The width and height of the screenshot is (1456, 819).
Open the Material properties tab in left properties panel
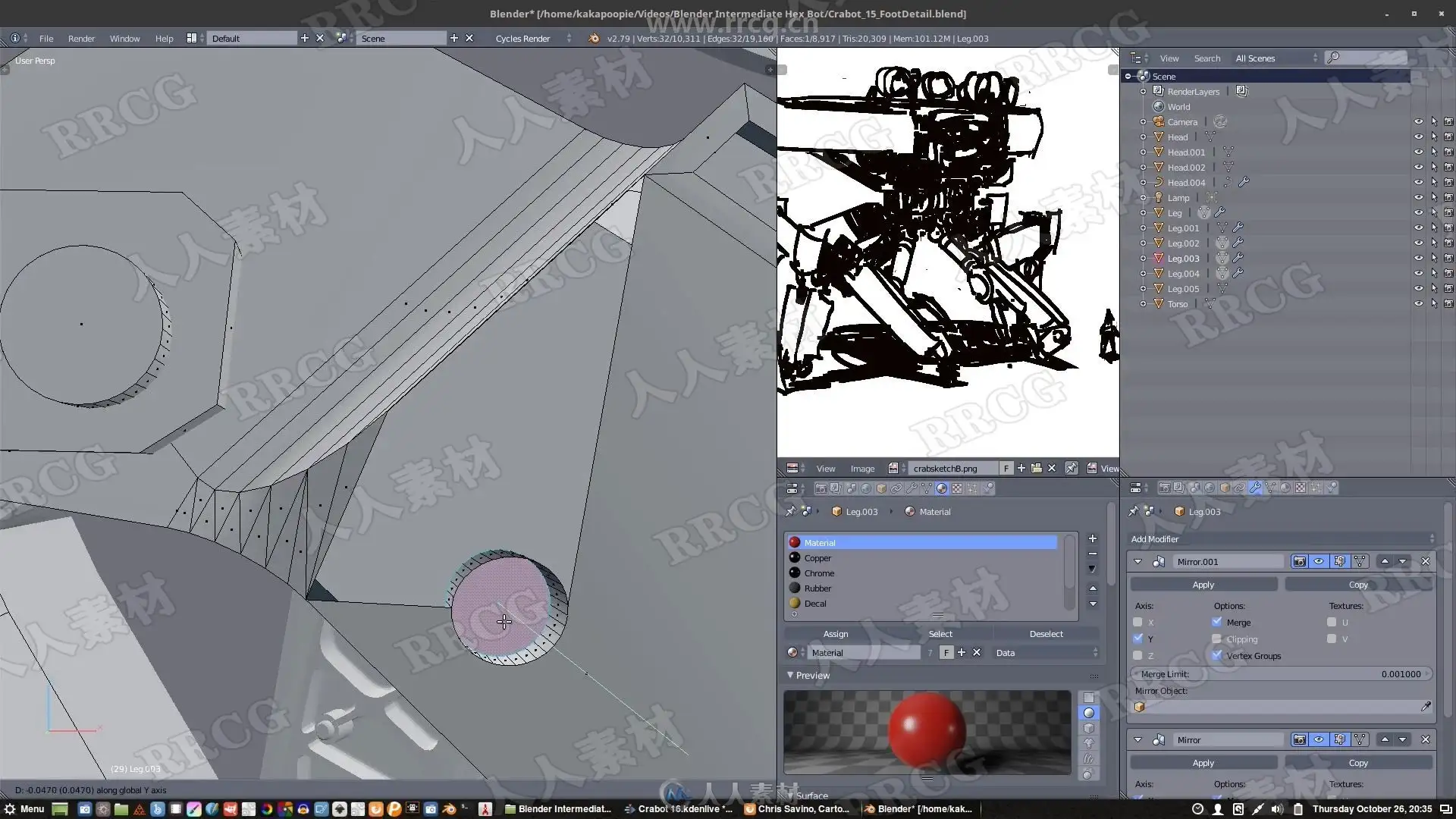pos(942,488)
